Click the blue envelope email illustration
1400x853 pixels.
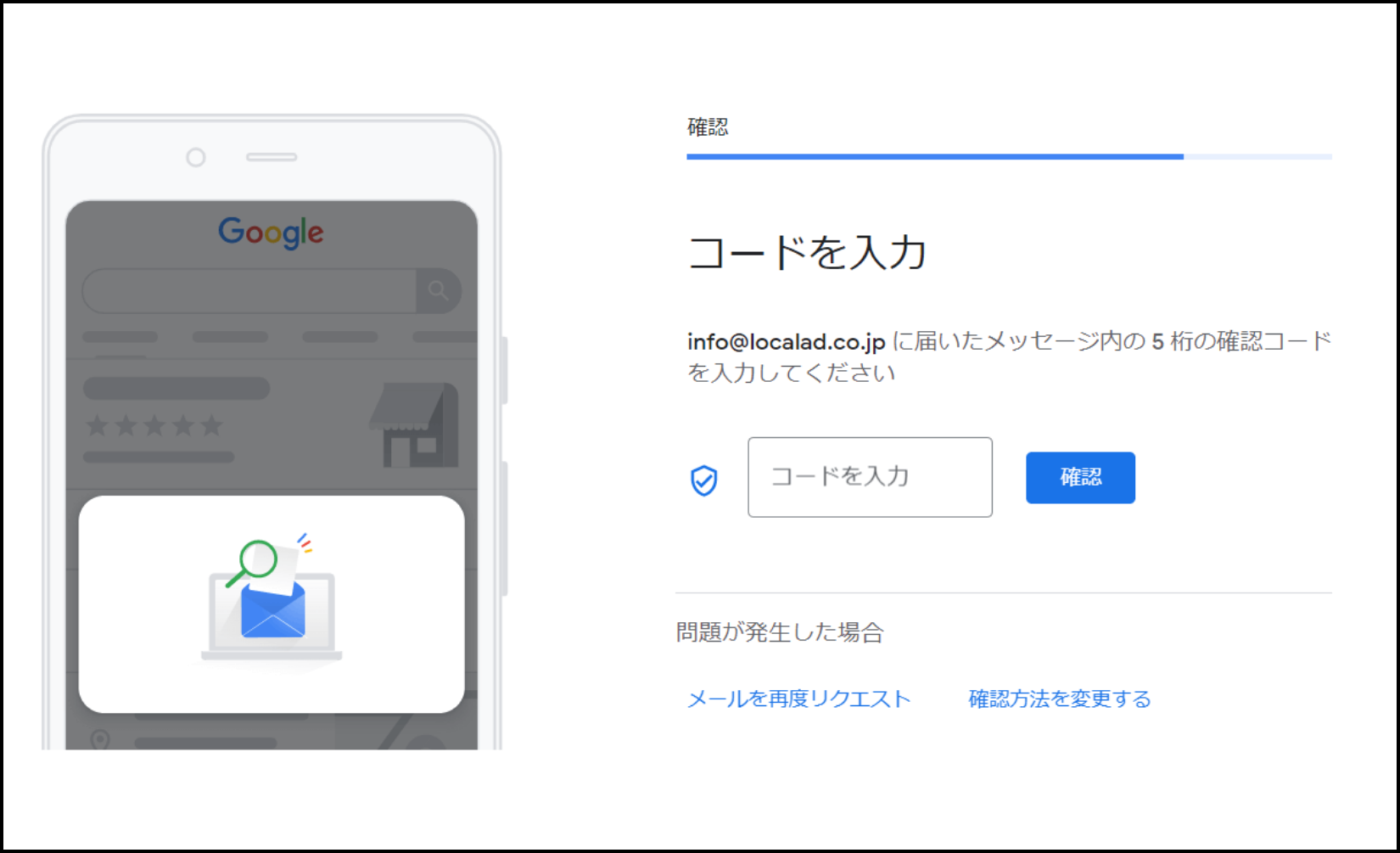click(272, 610)
